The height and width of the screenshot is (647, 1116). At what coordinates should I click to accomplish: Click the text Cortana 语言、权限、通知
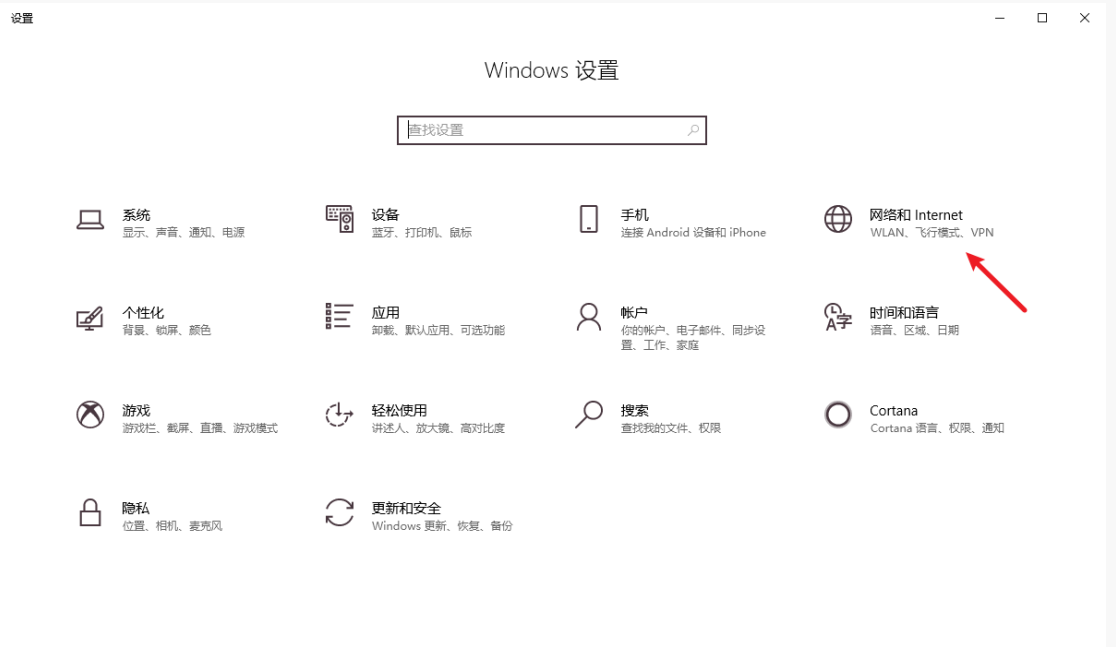[x=937, y=428]
